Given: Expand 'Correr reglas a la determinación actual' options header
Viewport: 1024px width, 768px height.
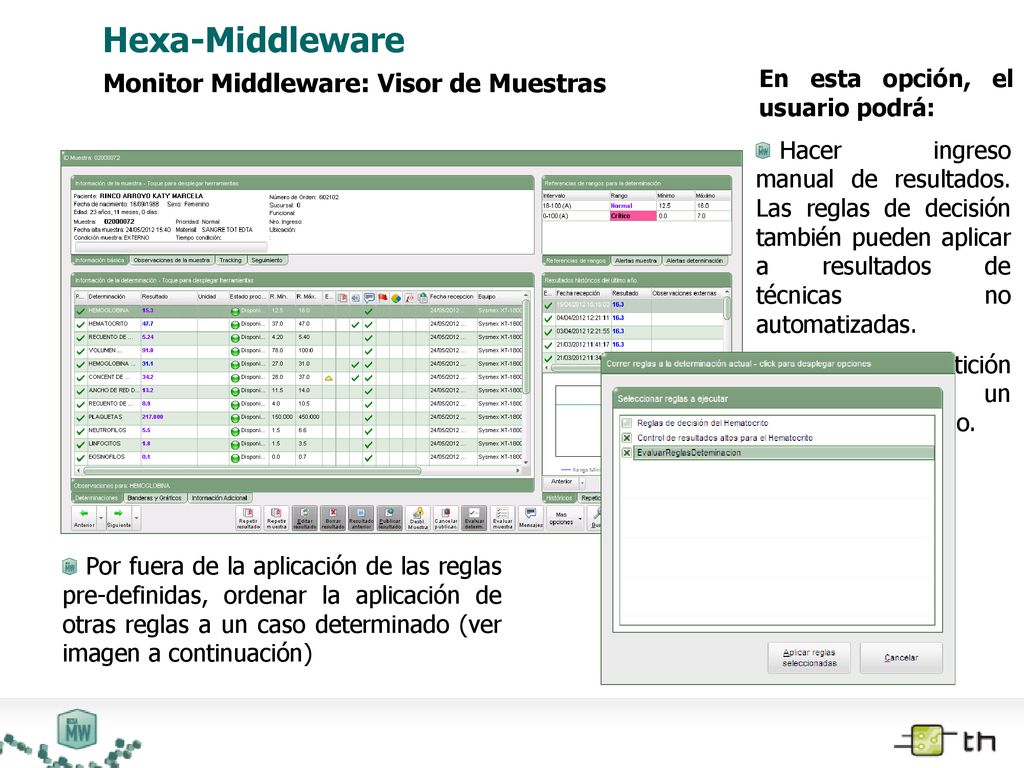Looking at the screenshot, I should pyautogui.click(x=777, y=364).
